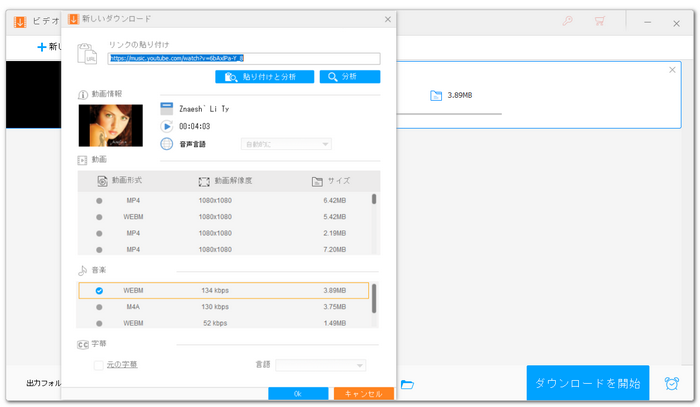Click the alarm clock schedule icon
The height and width of the screenshot is (407, 700).
(x=671, y=384)
